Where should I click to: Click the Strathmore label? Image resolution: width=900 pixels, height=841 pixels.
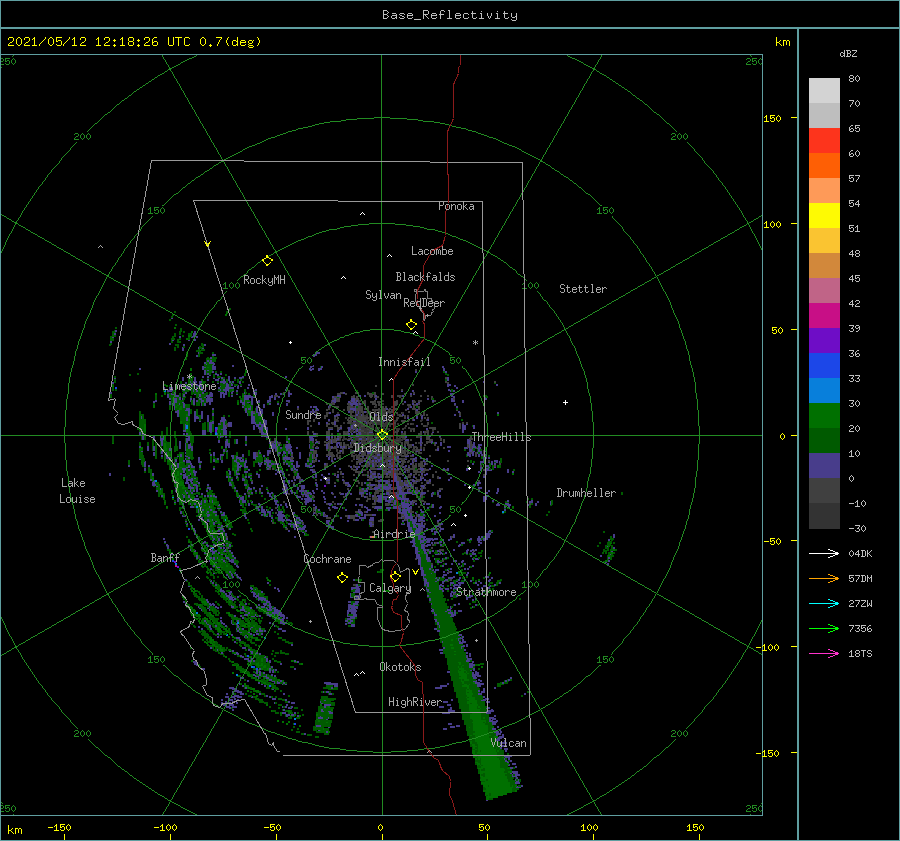486,592
